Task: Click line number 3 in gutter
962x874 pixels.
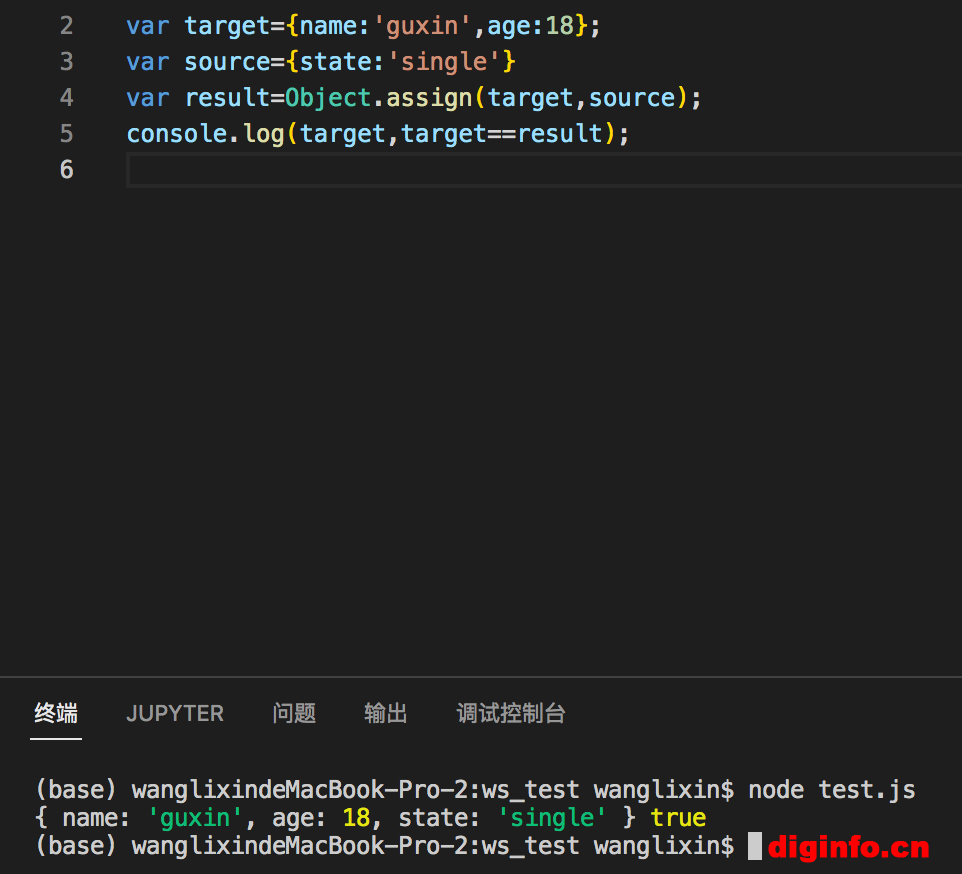Action: tap(66, 61)
